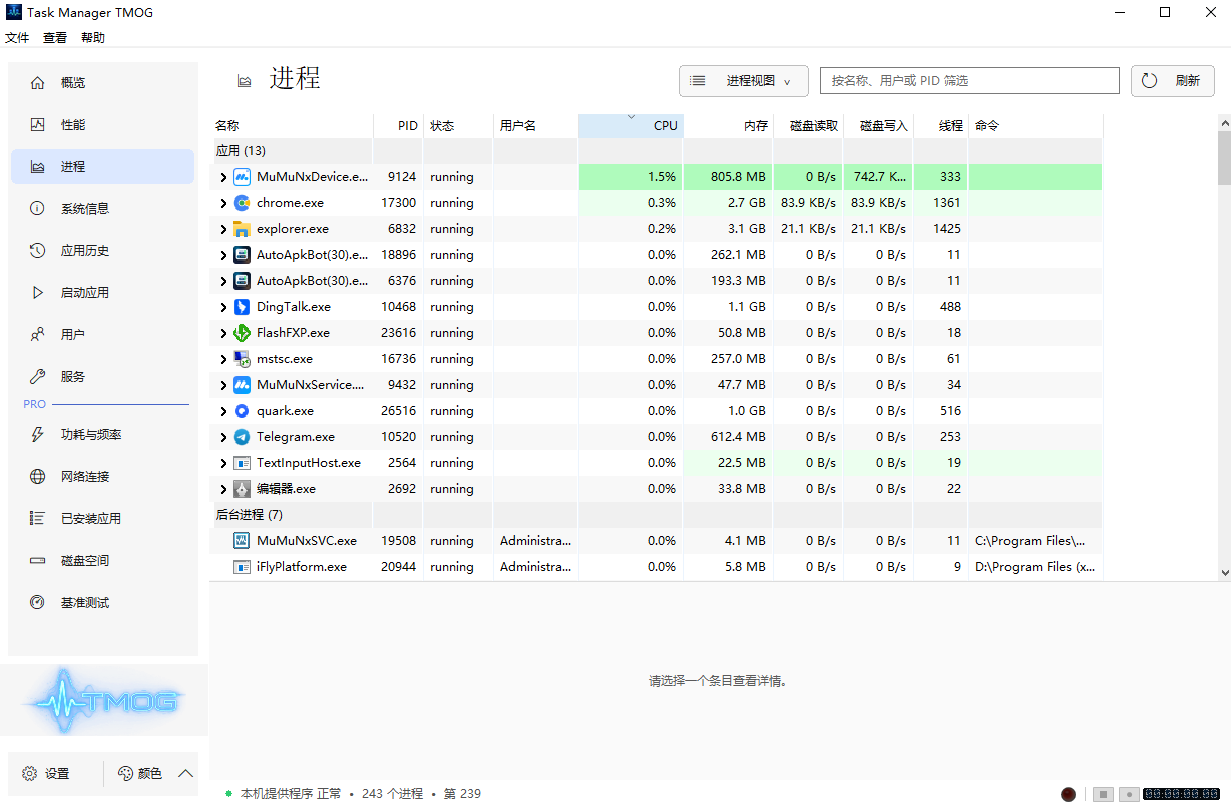The image size is (1231, 803).
Task: Expand the mstsc.exe process tree
Action: 223,359
